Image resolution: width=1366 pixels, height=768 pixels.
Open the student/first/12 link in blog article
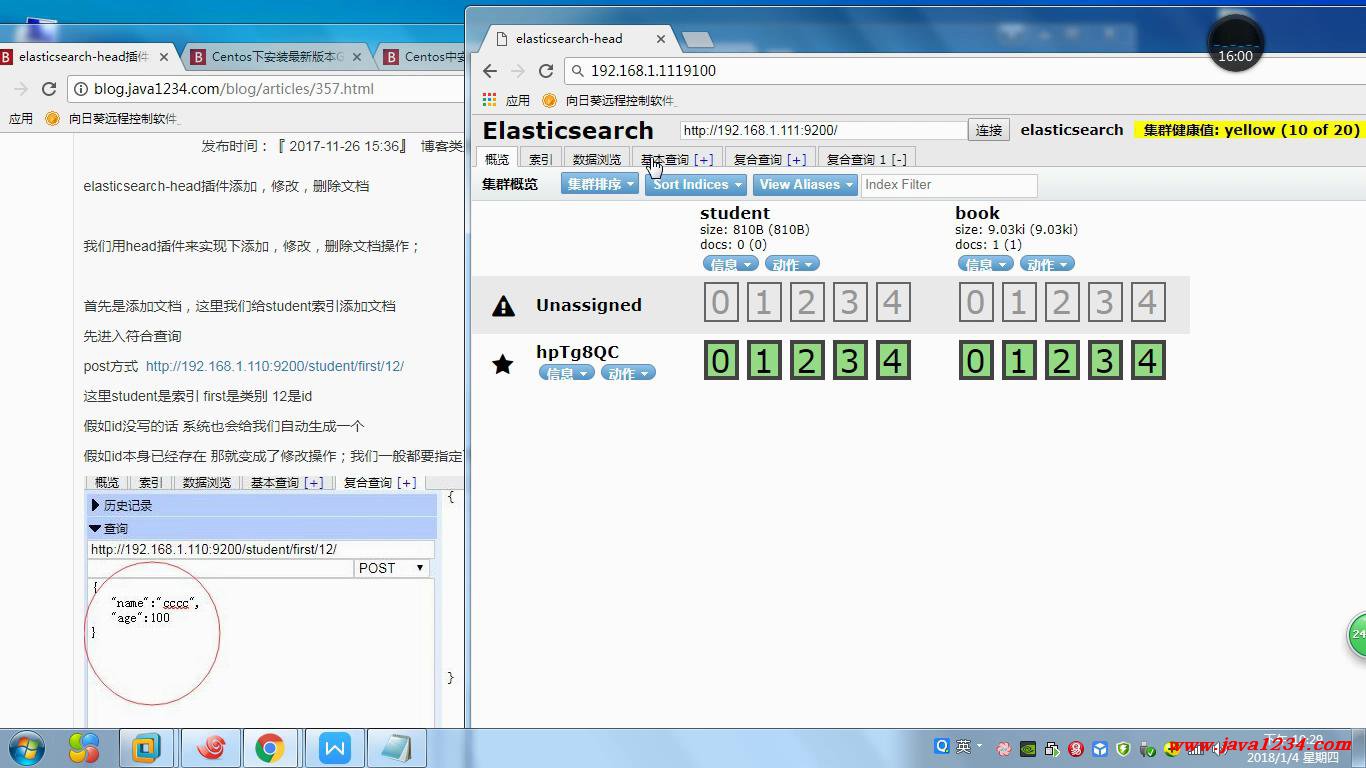pos(274,366)
